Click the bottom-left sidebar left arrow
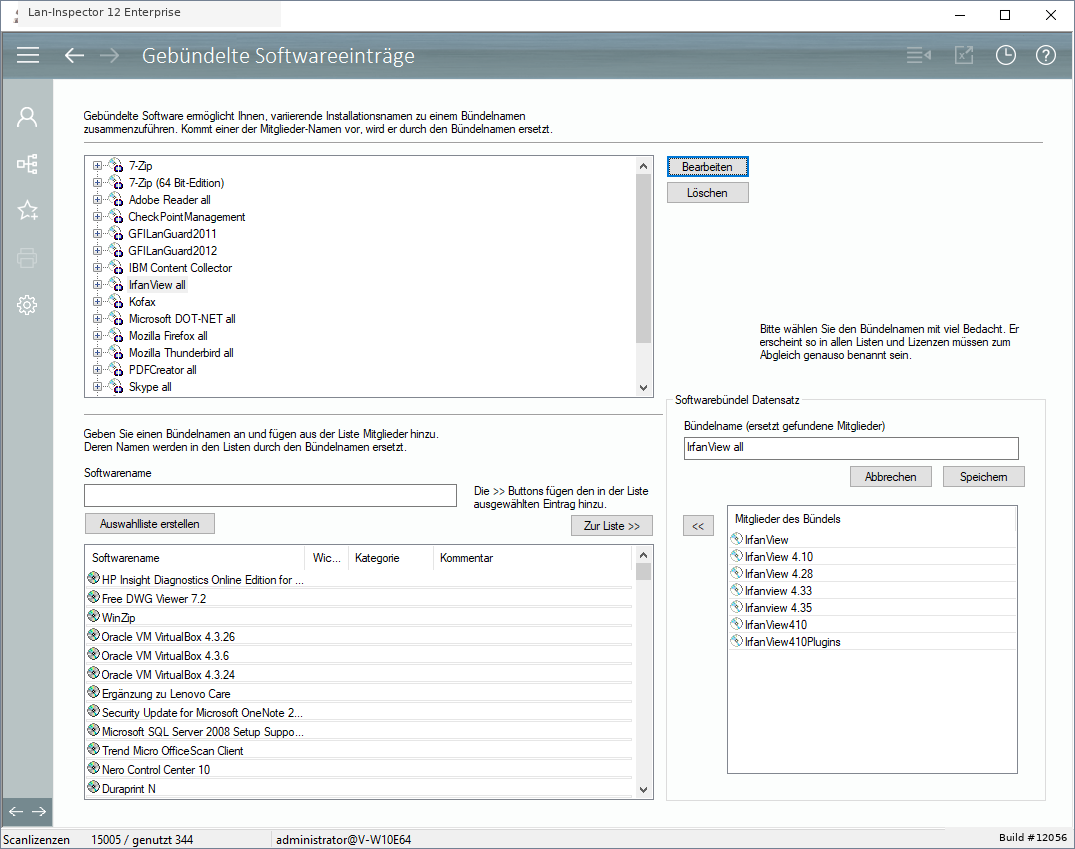Image resolution: width=1075 pixels, height=849 pixels. (x=16, y=812)
